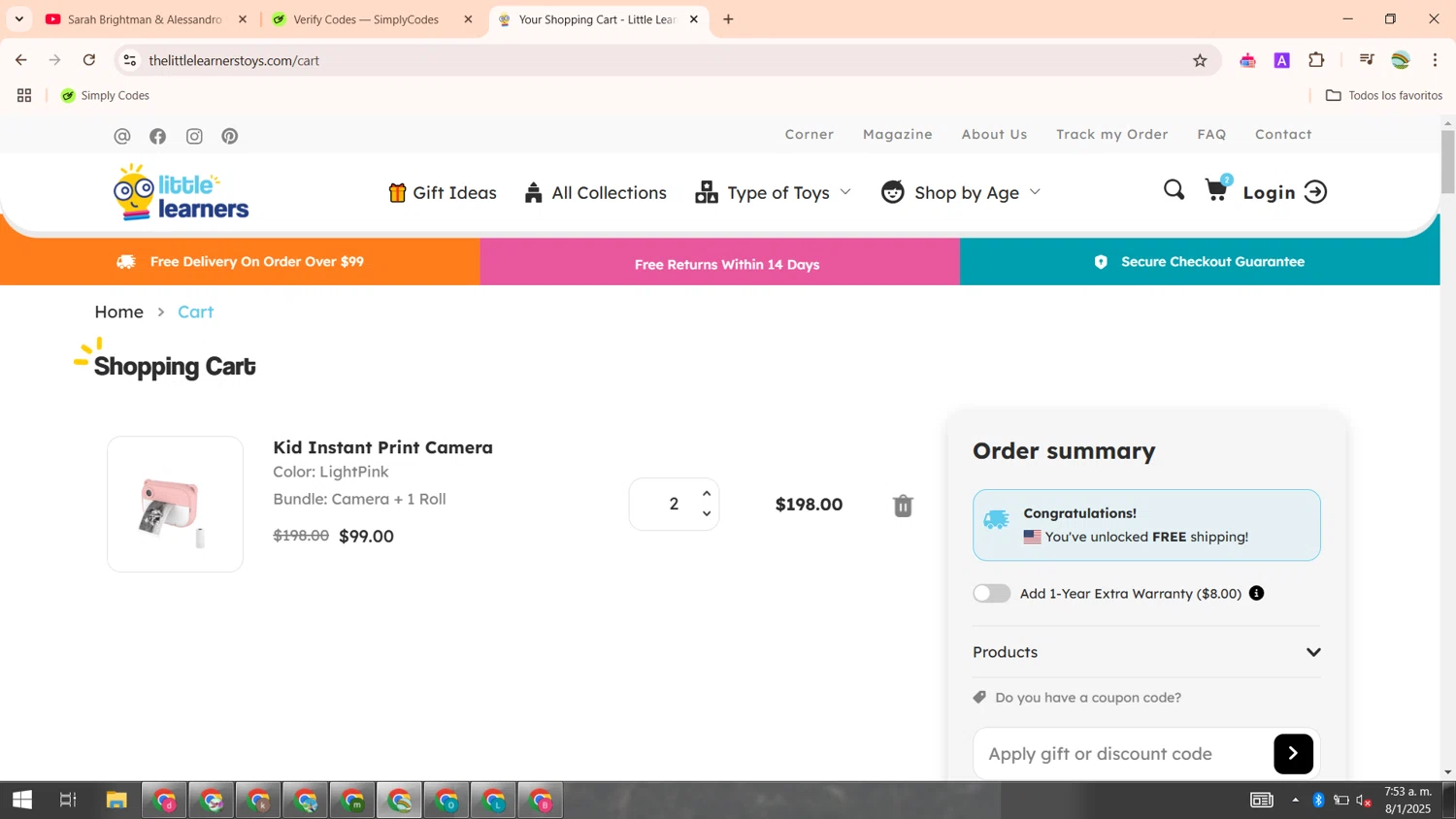Click the browser address bar URL
Screen dimensions: 1456x819
click(234, 60)
